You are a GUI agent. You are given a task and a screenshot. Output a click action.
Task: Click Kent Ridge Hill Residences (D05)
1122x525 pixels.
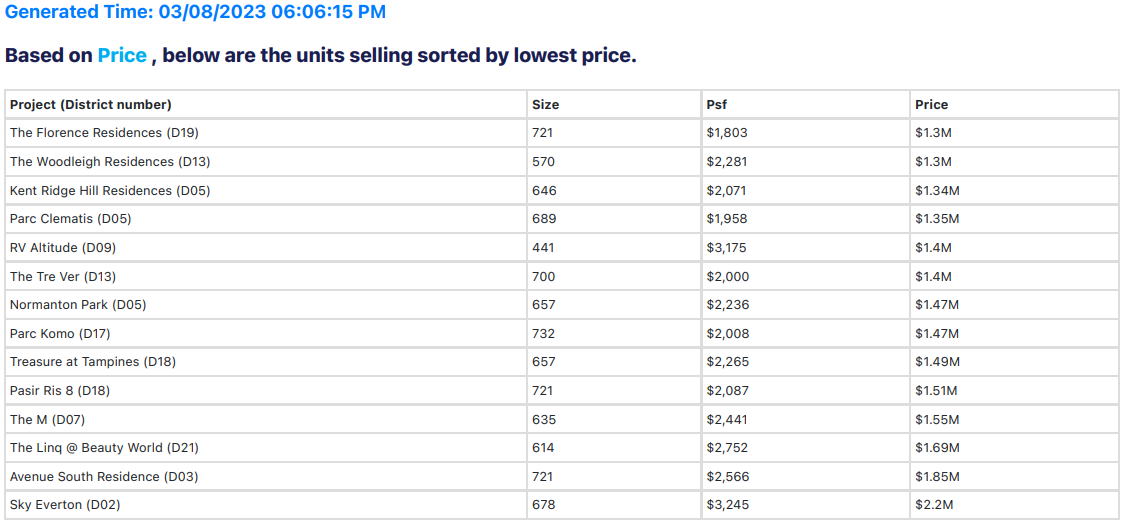[110, 191]
